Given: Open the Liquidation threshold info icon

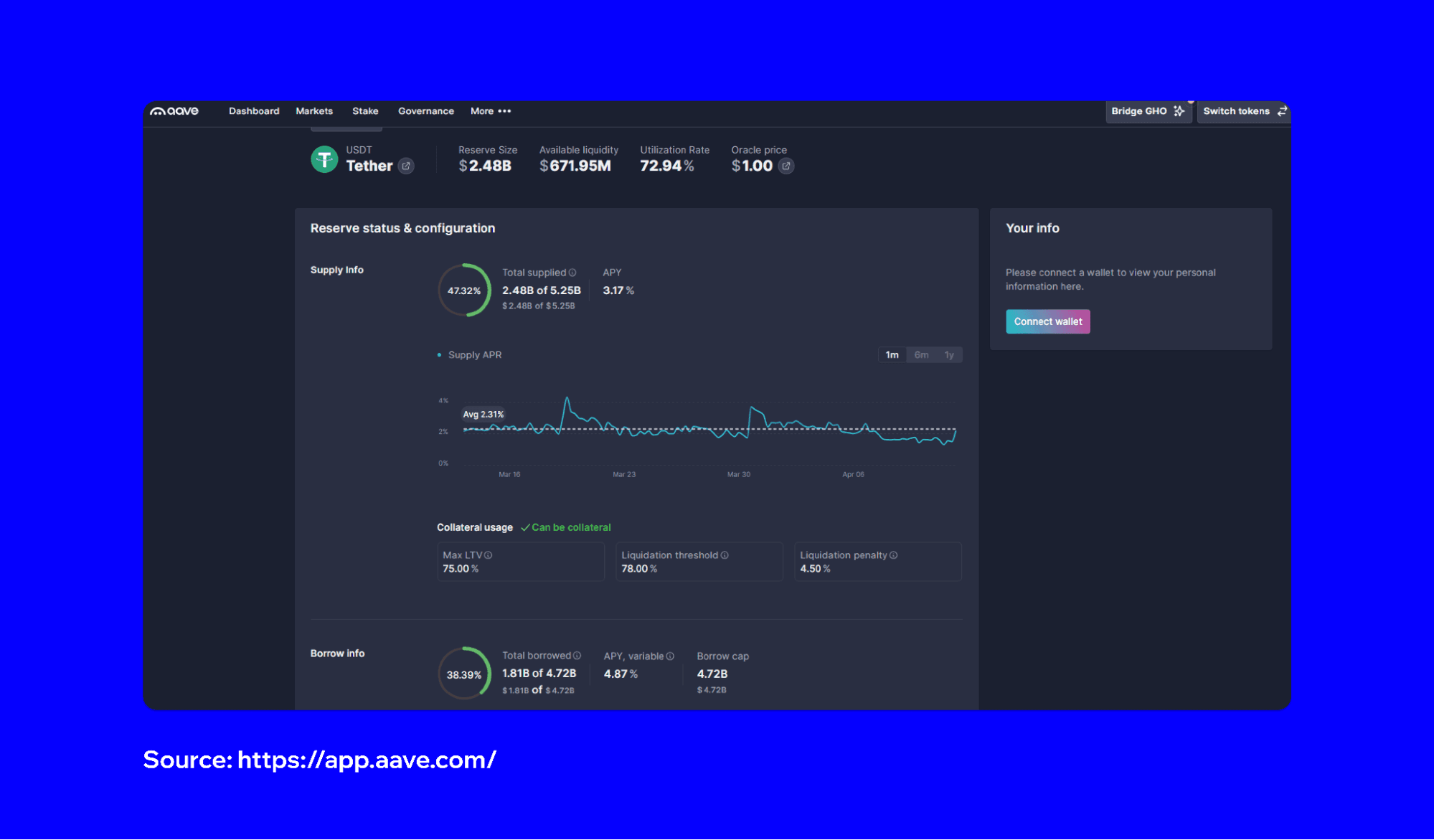Looking at the screenshot, I should tap(724, 555).
